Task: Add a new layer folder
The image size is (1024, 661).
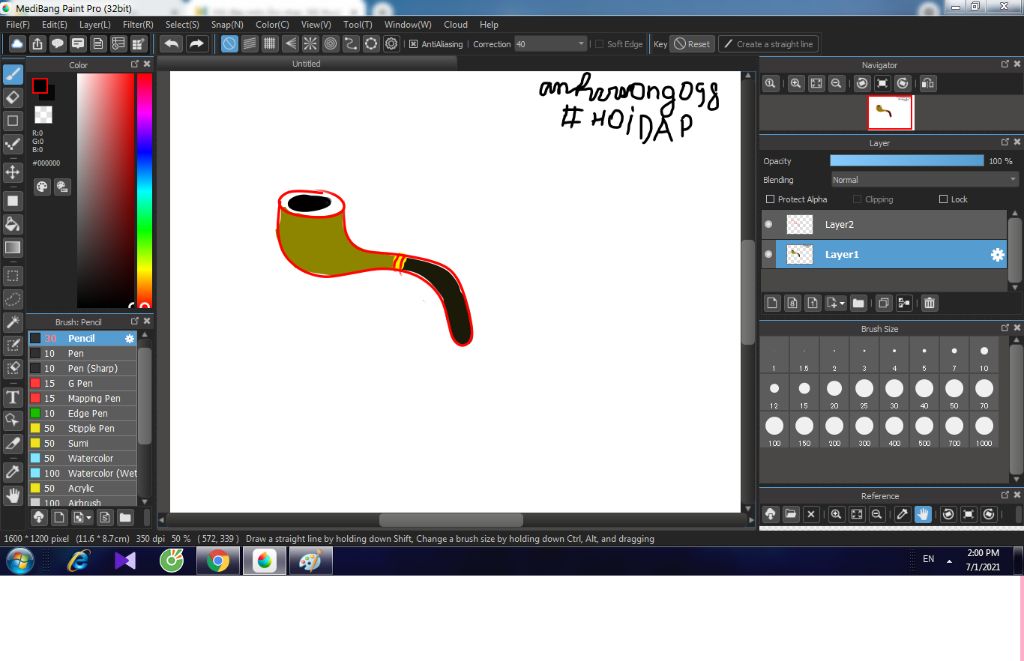Action: click(858, 303)
